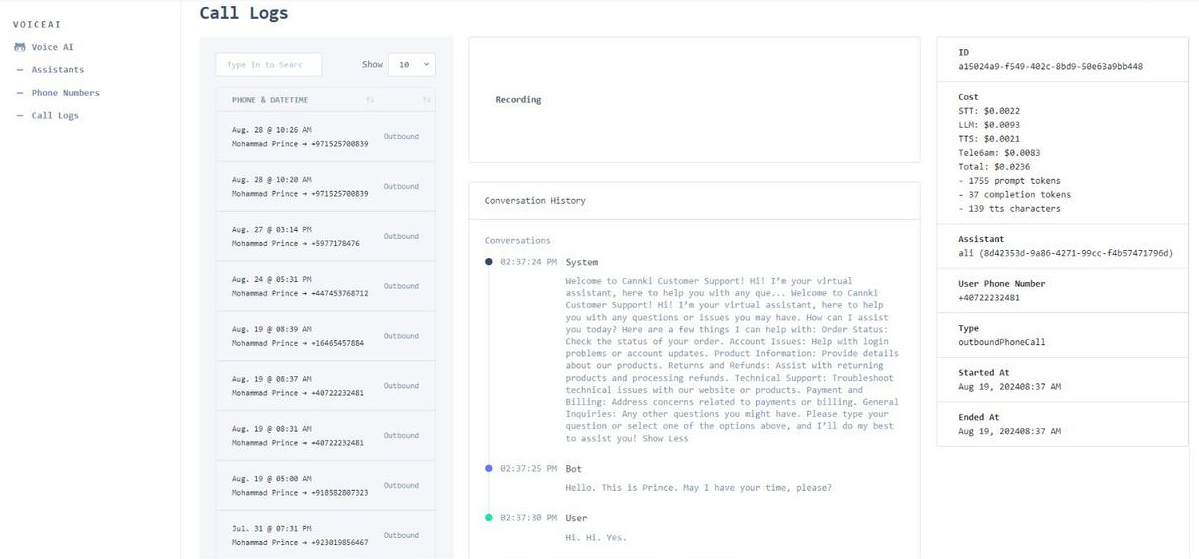
Task: Click the call log search field
Action: [268, 65]
